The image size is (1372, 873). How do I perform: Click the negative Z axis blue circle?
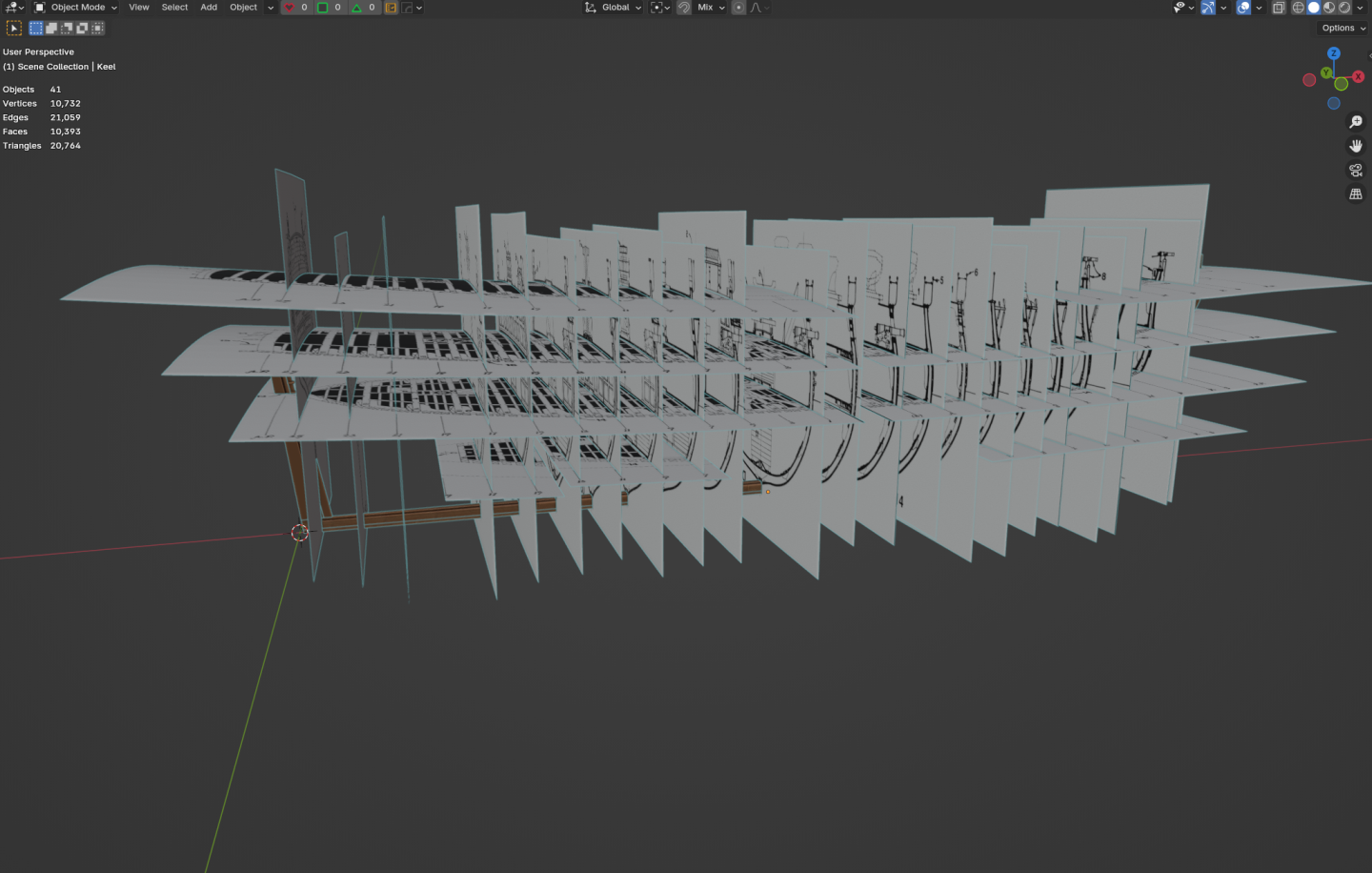click(x=1334, y=103)
